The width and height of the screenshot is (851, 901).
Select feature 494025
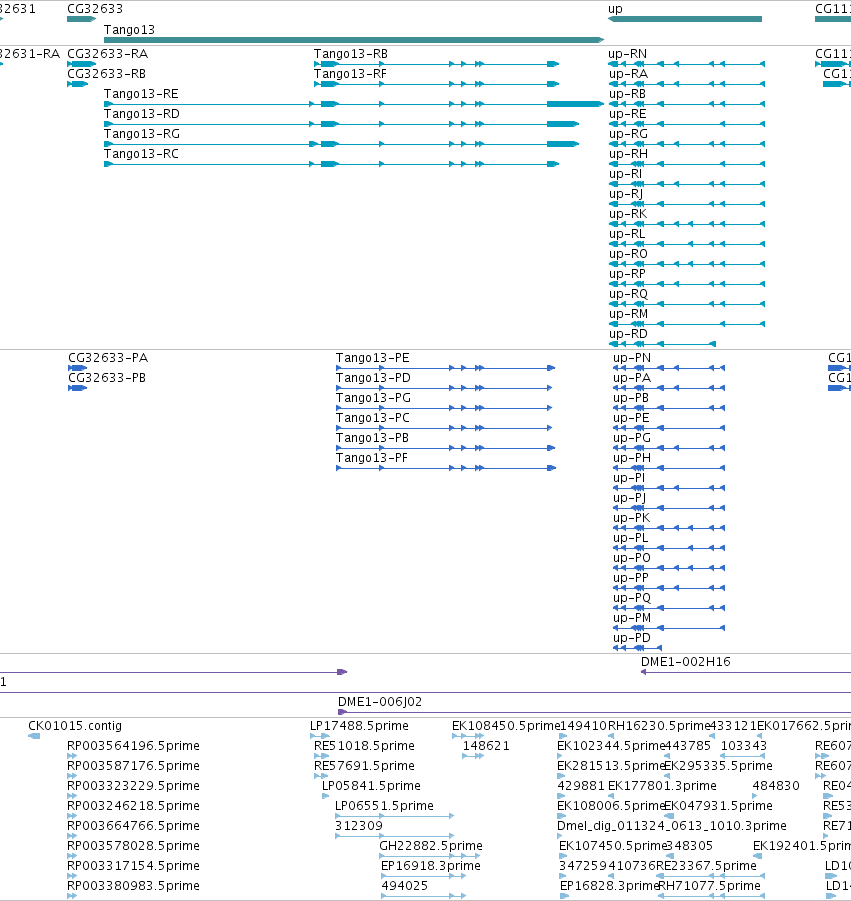pos(405,885)
